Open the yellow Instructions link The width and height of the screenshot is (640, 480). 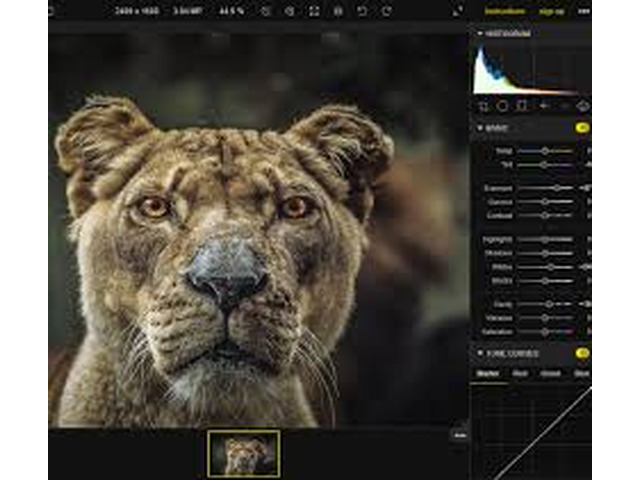(x=505, y=11)
